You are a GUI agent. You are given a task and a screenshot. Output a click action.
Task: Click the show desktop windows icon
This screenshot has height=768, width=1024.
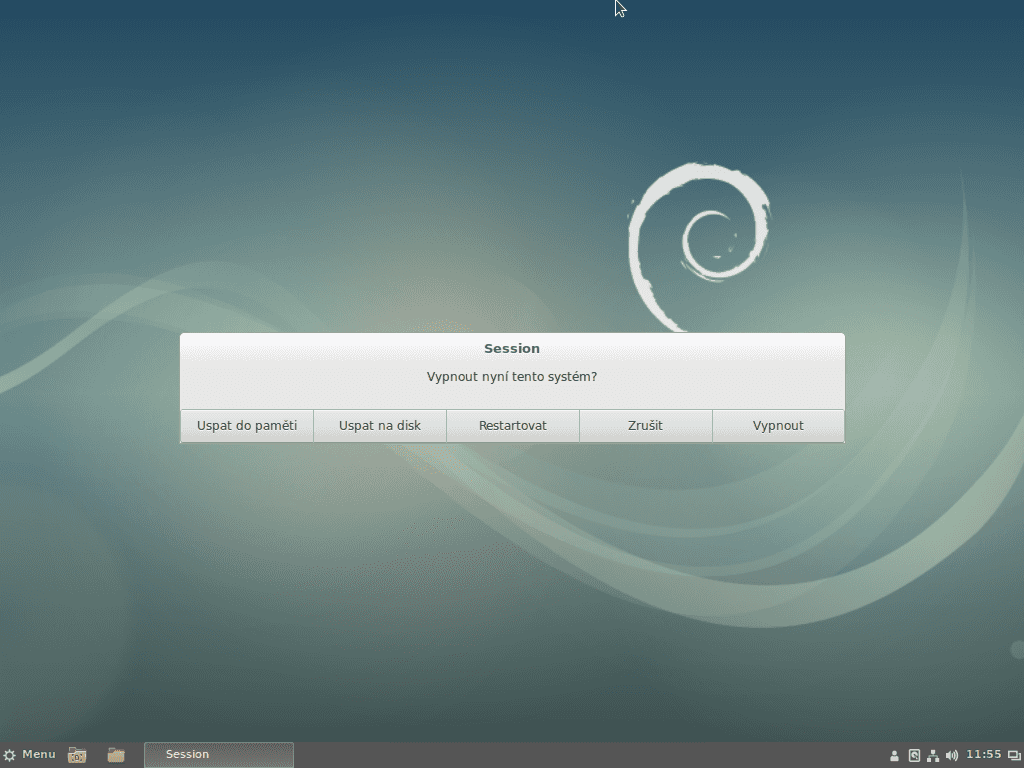click(x=1014, y=756)
